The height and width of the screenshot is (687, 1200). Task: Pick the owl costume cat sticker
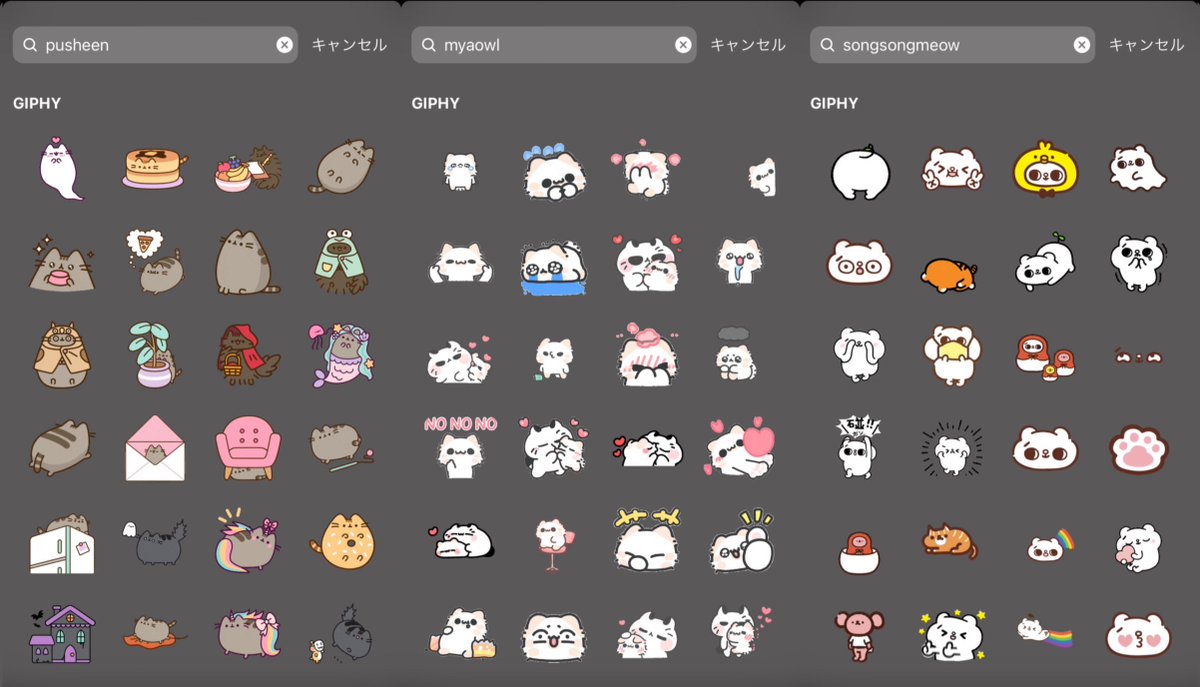tap(61, 355)
